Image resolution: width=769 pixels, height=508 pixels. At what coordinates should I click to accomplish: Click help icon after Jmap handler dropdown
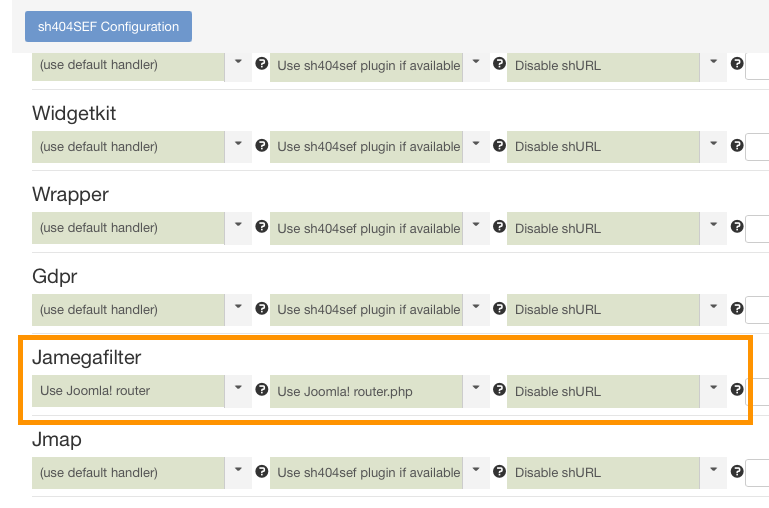(x=262, y=472)
